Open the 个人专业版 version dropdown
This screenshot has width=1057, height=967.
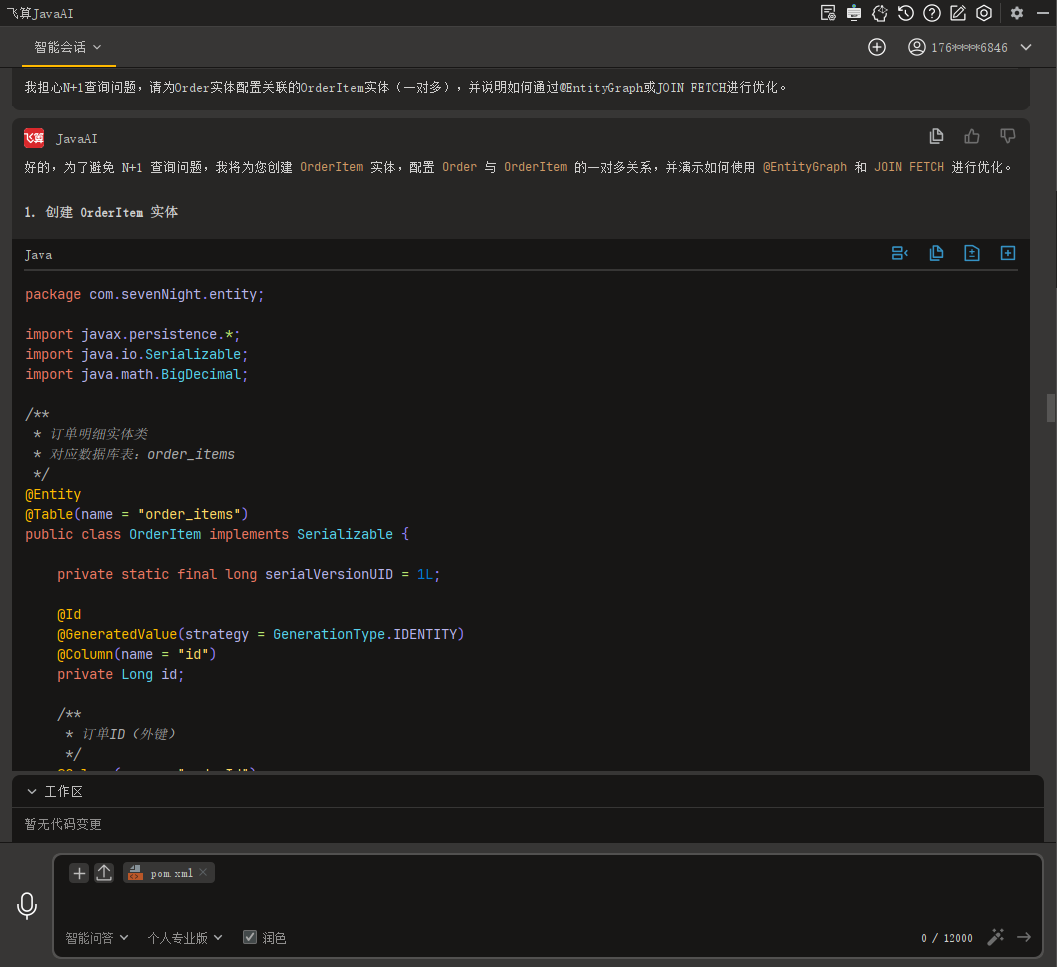click(185, 938)
